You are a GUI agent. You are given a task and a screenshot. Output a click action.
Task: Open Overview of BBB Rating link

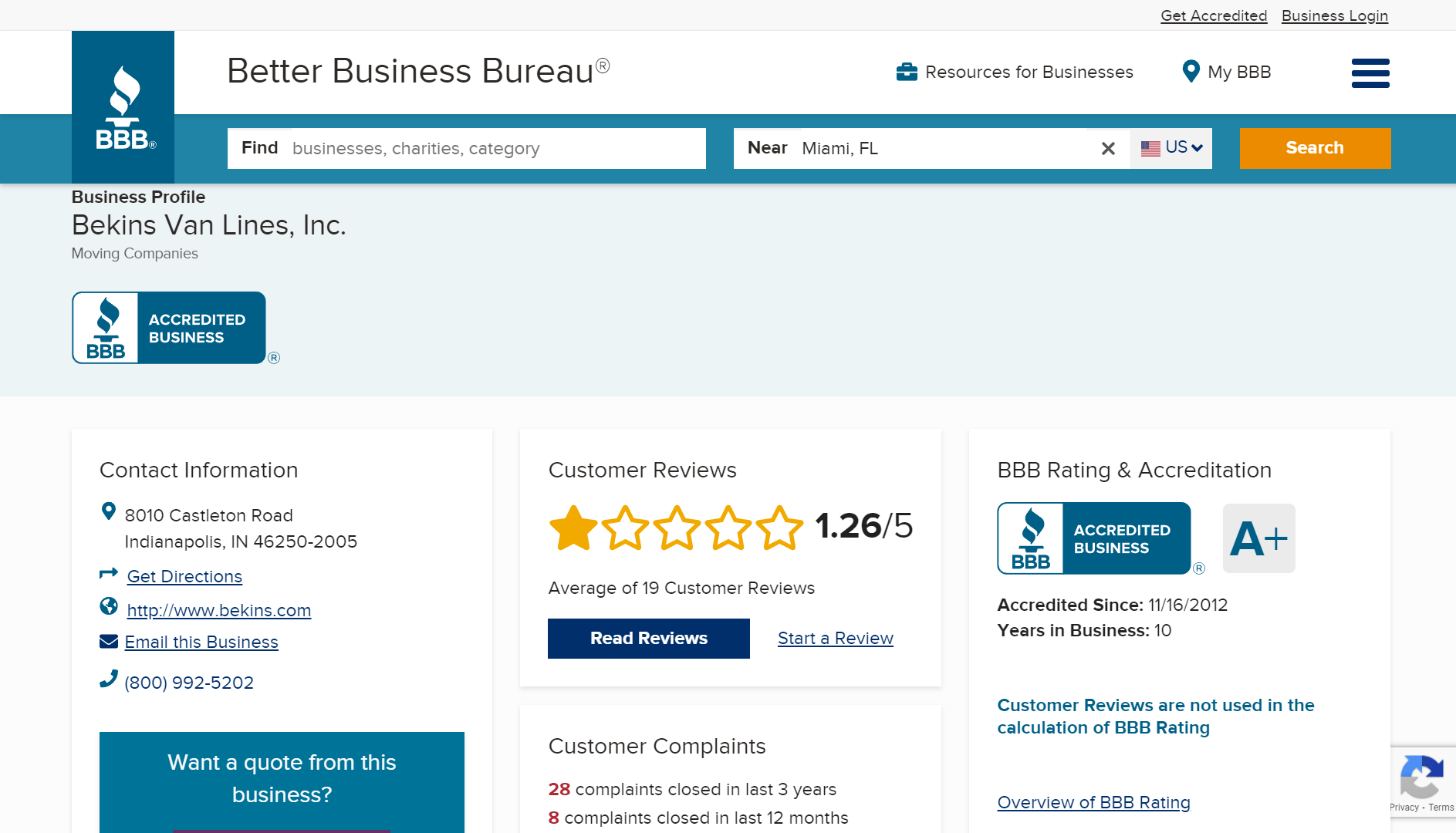1094,802
